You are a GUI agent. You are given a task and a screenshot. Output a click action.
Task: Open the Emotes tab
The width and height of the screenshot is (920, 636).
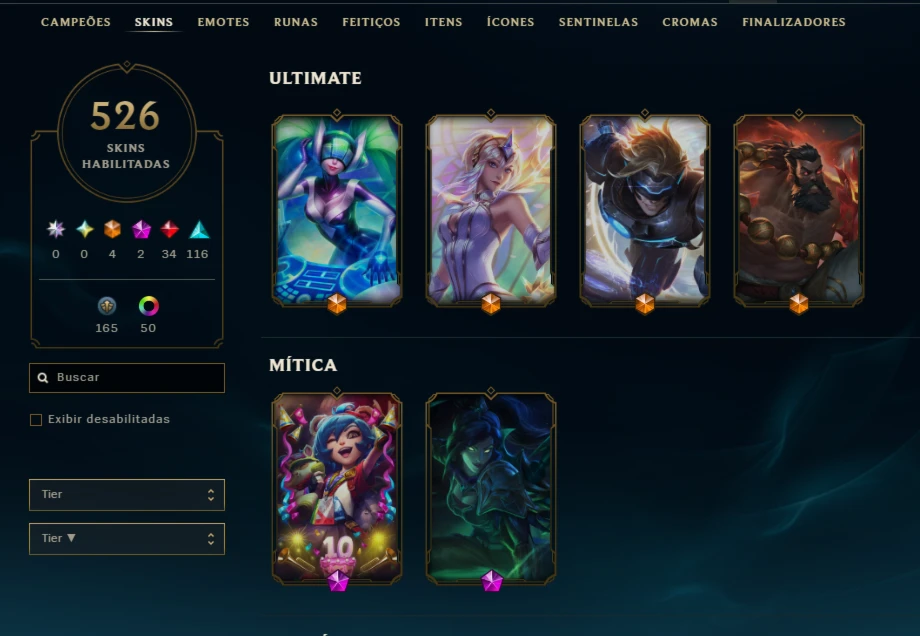224,22
